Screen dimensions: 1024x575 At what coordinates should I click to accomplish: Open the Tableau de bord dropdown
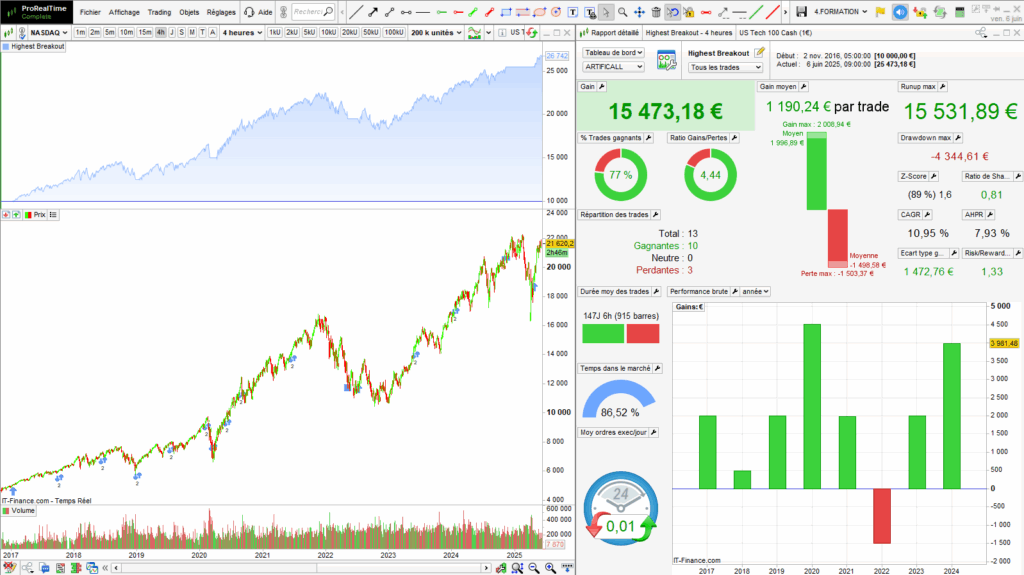click(613, 53)
